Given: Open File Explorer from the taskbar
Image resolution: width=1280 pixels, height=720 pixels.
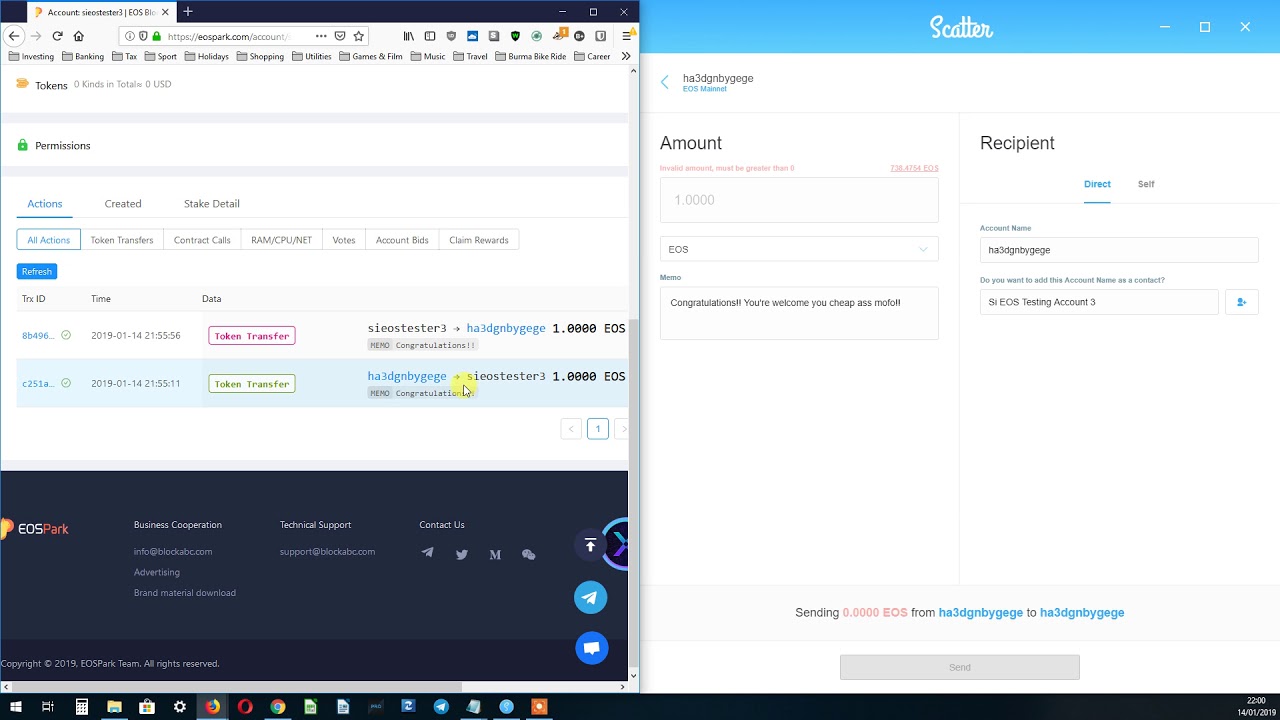Looking at the screenshot, I should (114, 707).
